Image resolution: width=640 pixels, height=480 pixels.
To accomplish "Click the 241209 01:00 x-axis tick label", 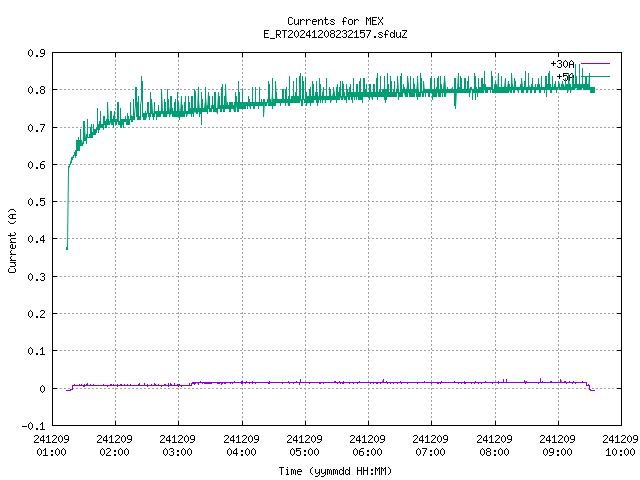I will click(x=51, y=445).
